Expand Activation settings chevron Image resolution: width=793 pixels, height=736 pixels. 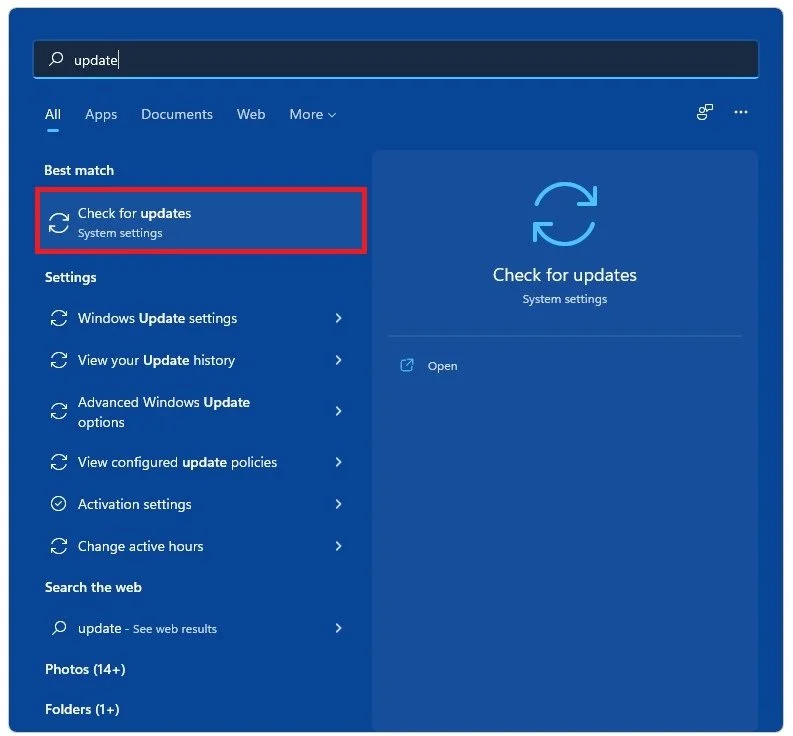click(x=338, y=504)
